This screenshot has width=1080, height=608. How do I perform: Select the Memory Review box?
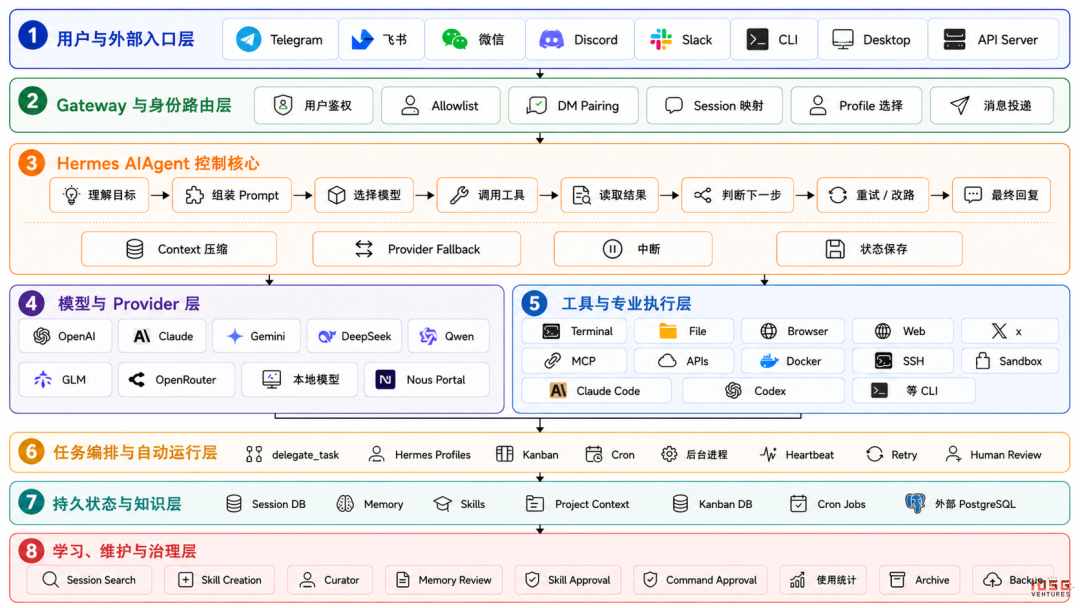coord(444,580)
